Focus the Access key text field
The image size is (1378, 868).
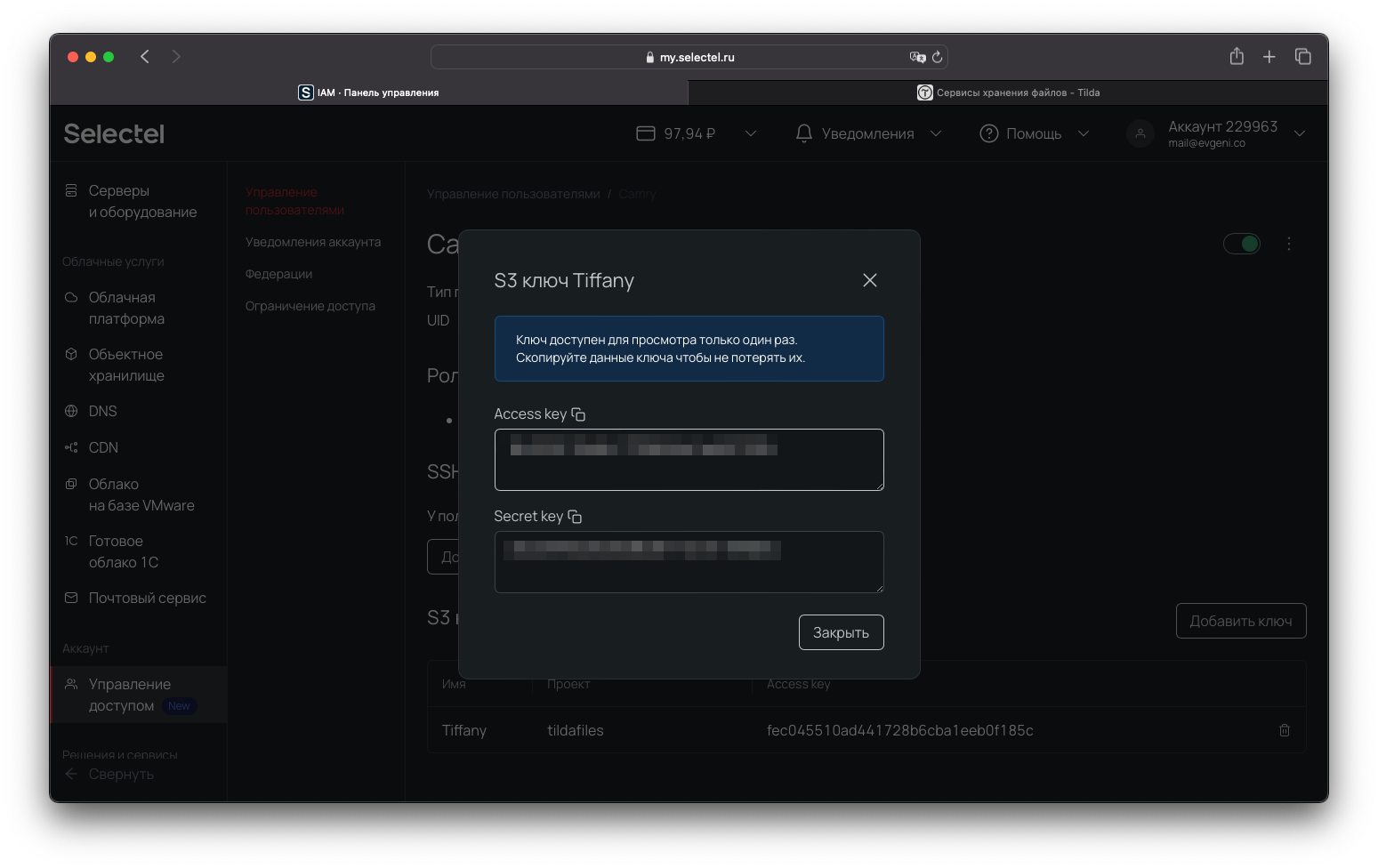click(689, 460)
